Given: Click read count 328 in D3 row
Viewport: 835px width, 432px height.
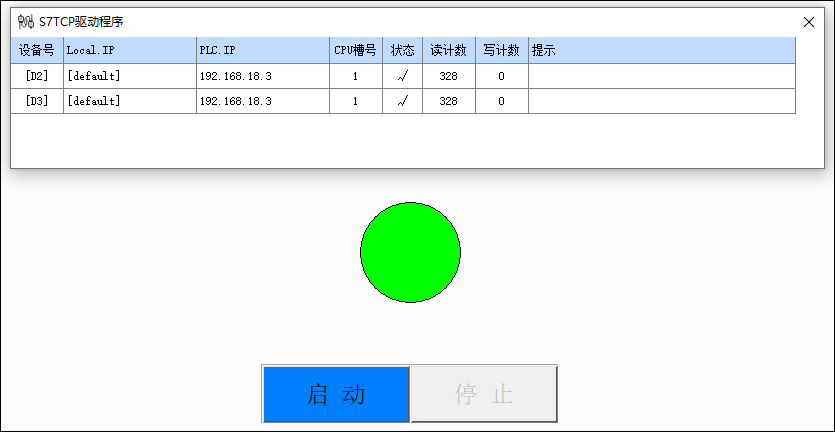Looking at the screenshot, I should coord(449,101).
